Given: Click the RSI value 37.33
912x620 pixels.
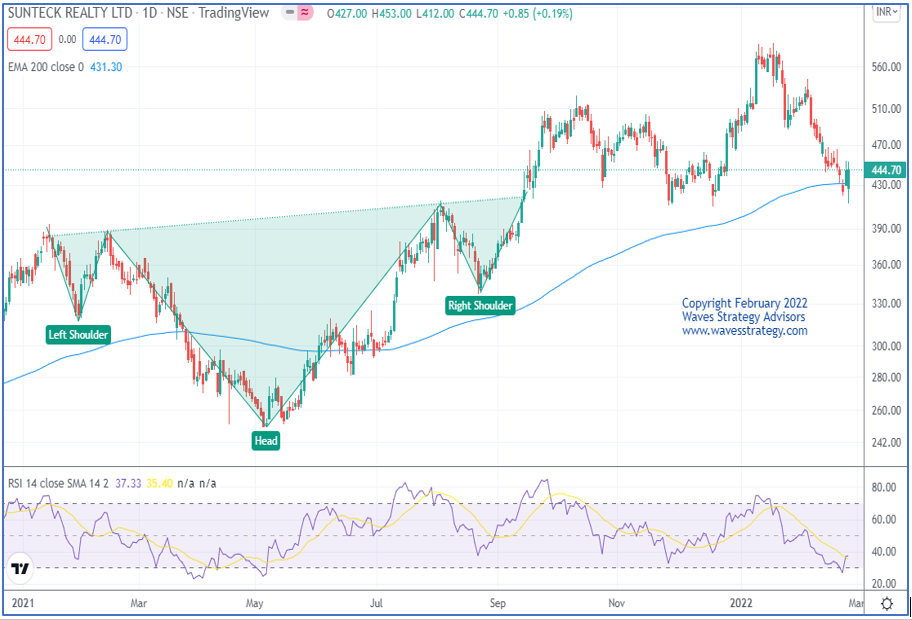Looking at the screenshot, I should tap(128, 483).
